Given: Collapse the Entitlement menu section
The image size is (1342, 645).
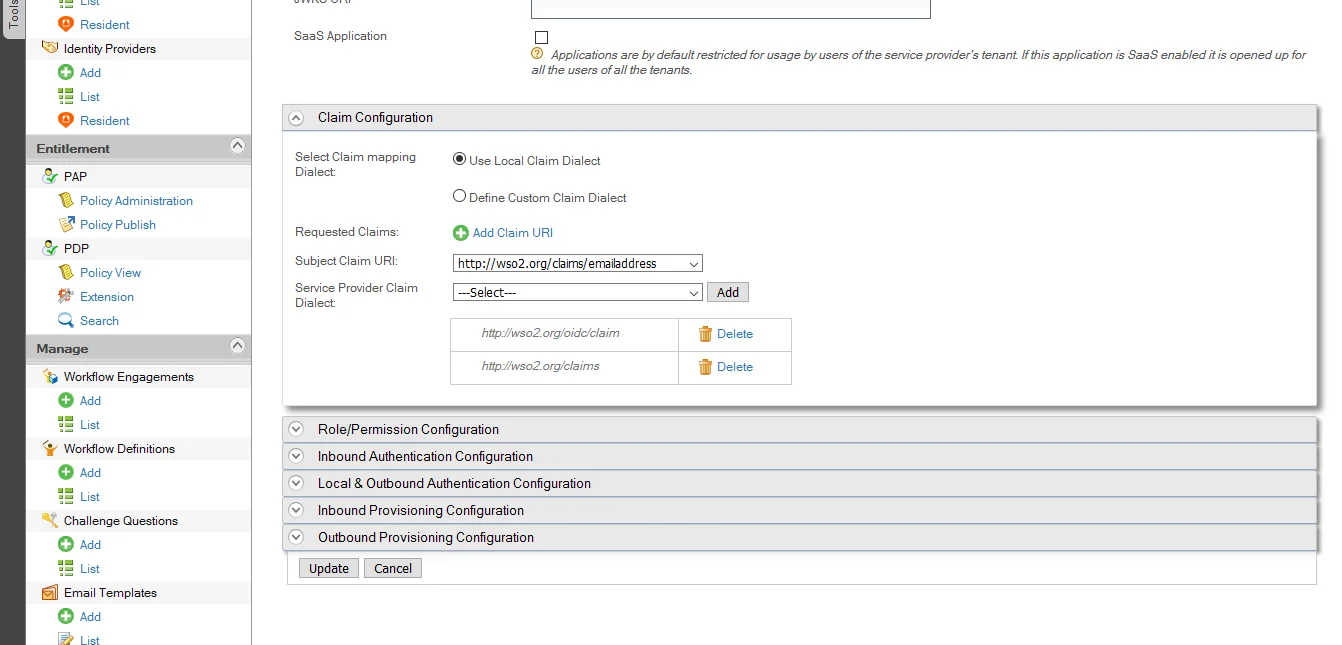Looking at the screenshot, I should (237, 146).
